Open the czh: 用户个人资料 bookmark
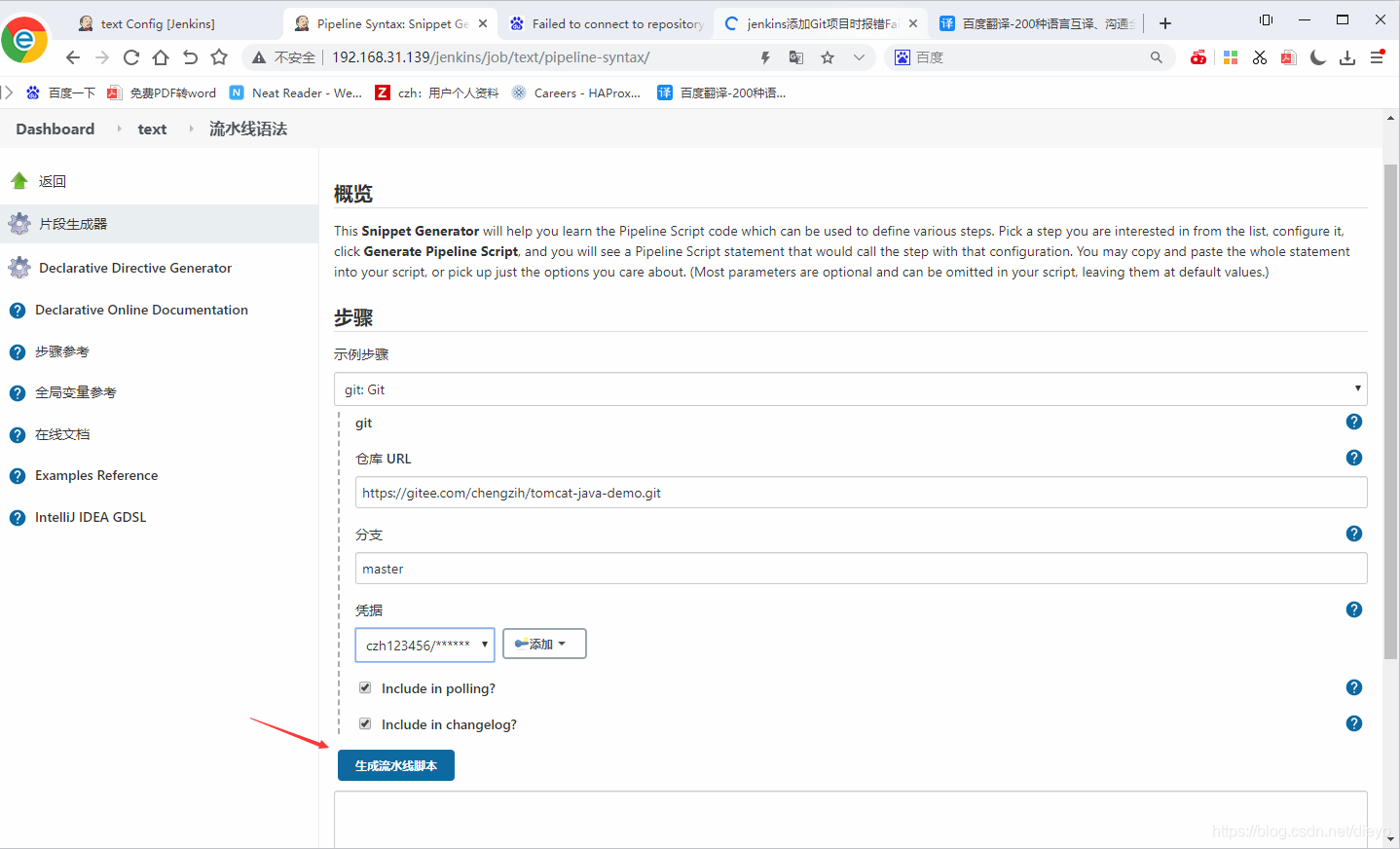 (437, 92)
